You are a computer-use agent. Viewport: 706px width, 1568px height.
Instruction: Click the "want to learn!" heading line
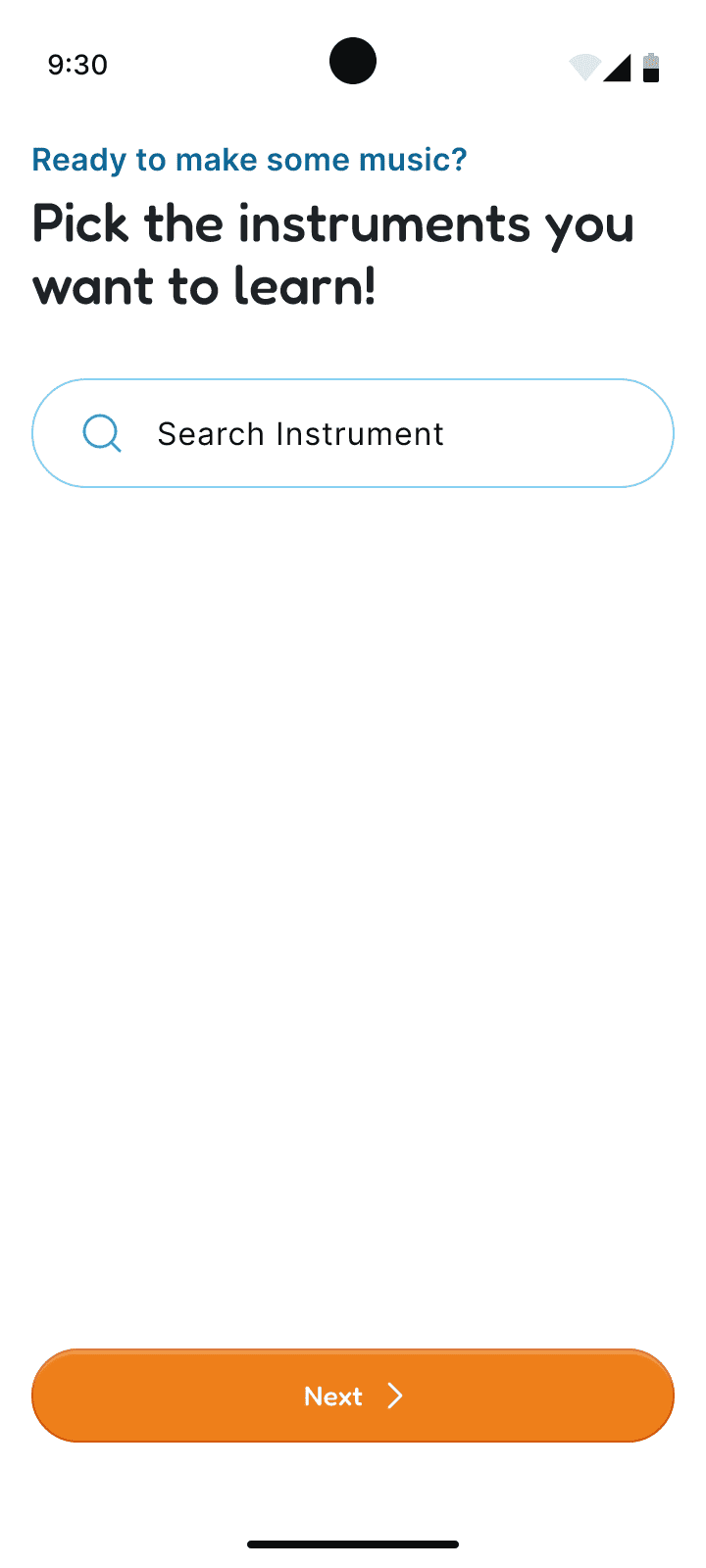[204, 286]
